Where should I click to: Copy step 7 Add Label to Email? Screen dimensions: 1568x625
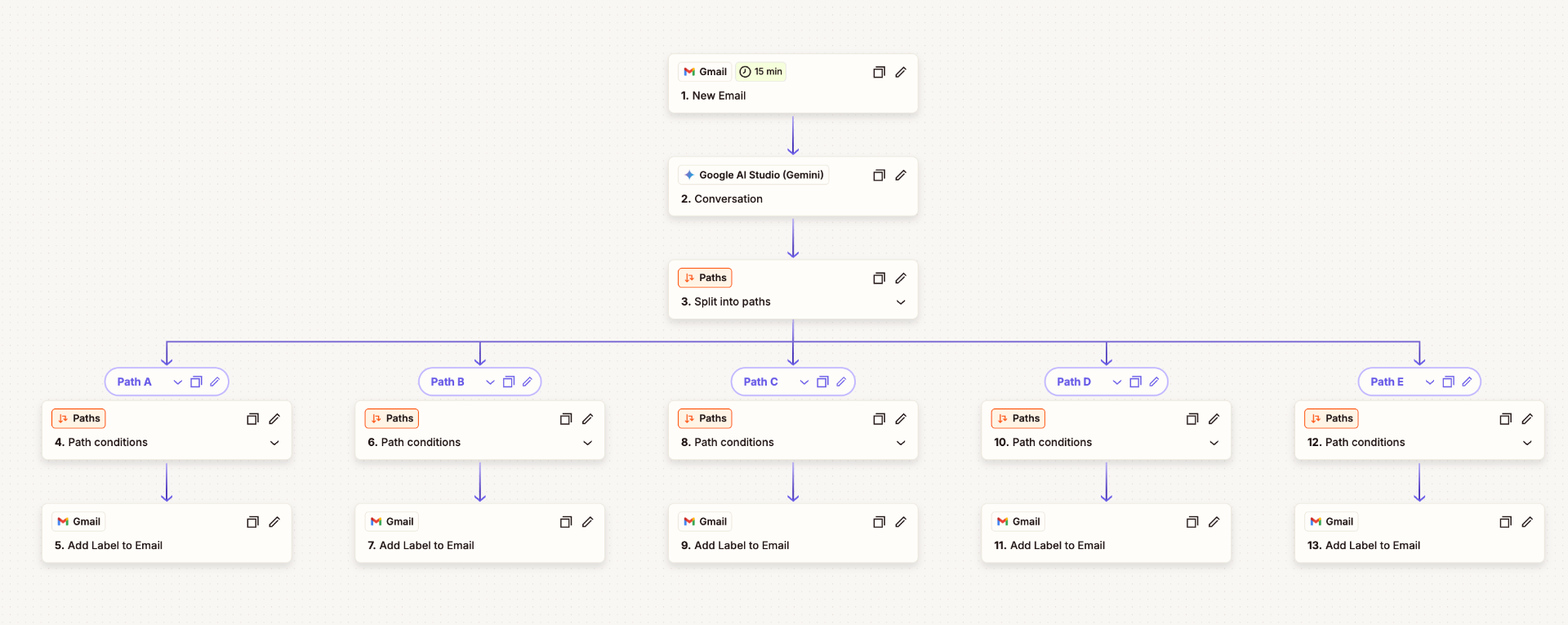click(566, 521)
